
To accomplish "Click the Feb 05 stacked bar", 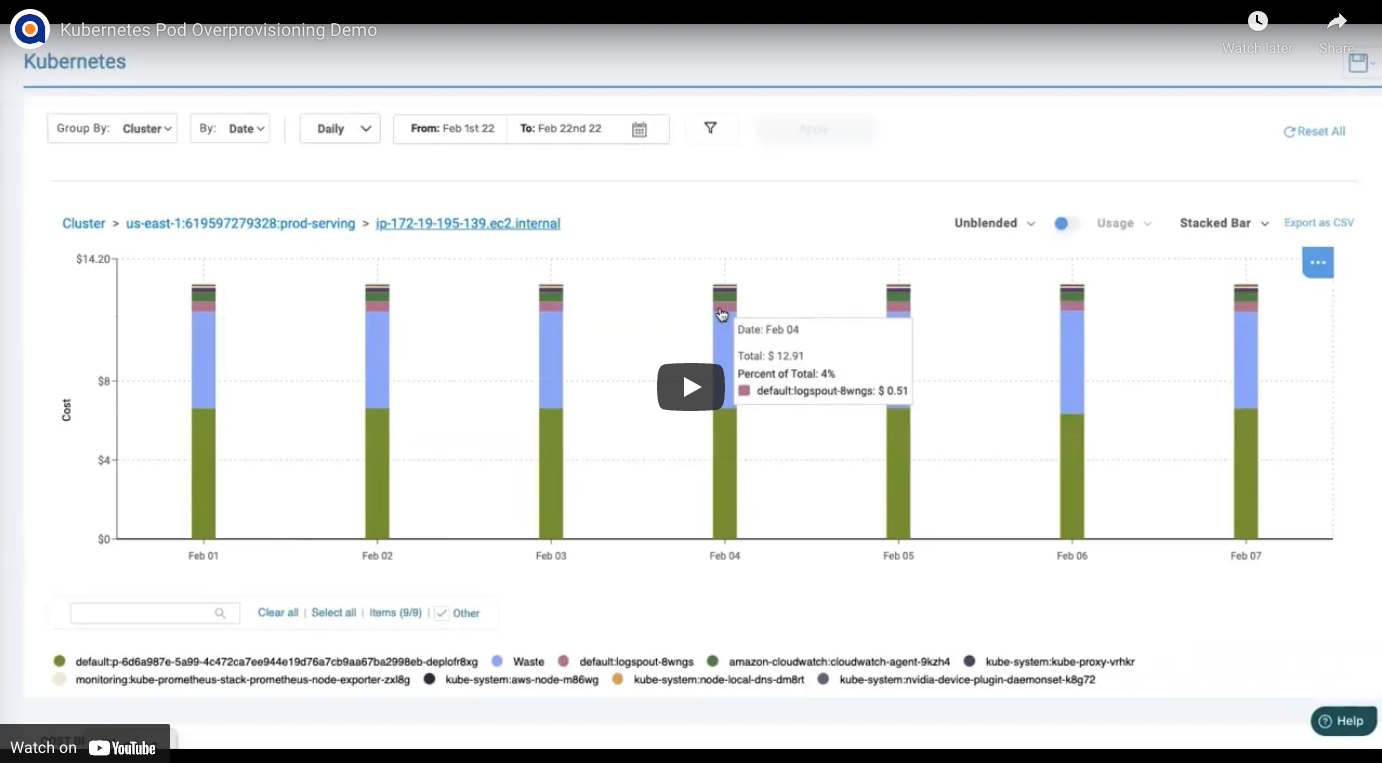I will pos(899,412).
